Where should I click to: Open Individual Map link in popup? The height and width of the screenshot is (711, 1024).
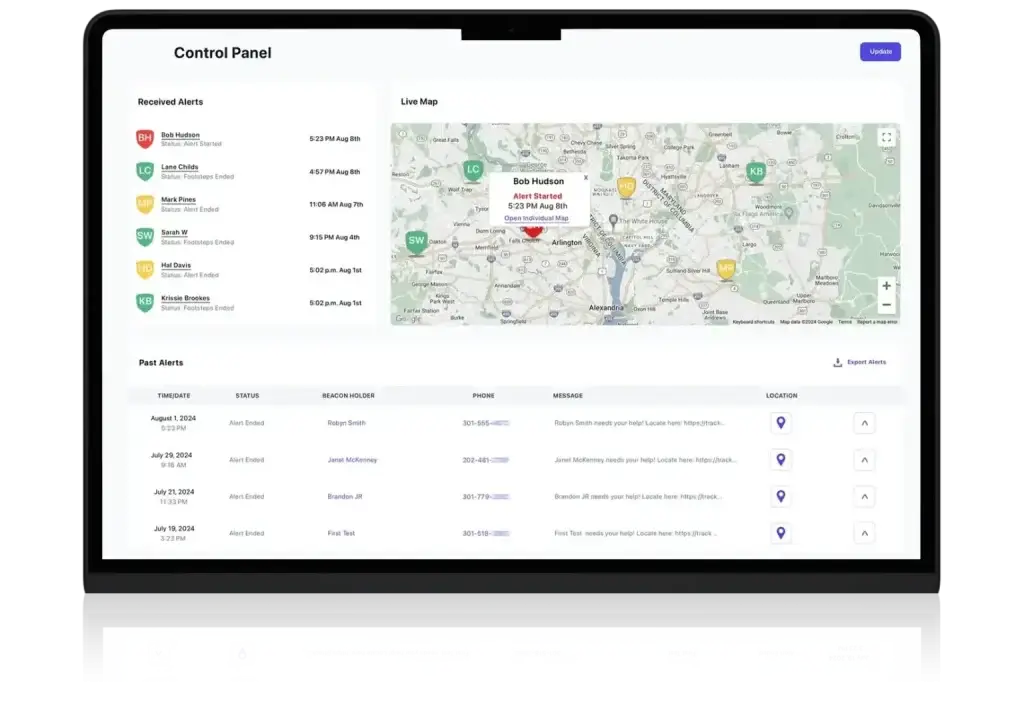536,218
